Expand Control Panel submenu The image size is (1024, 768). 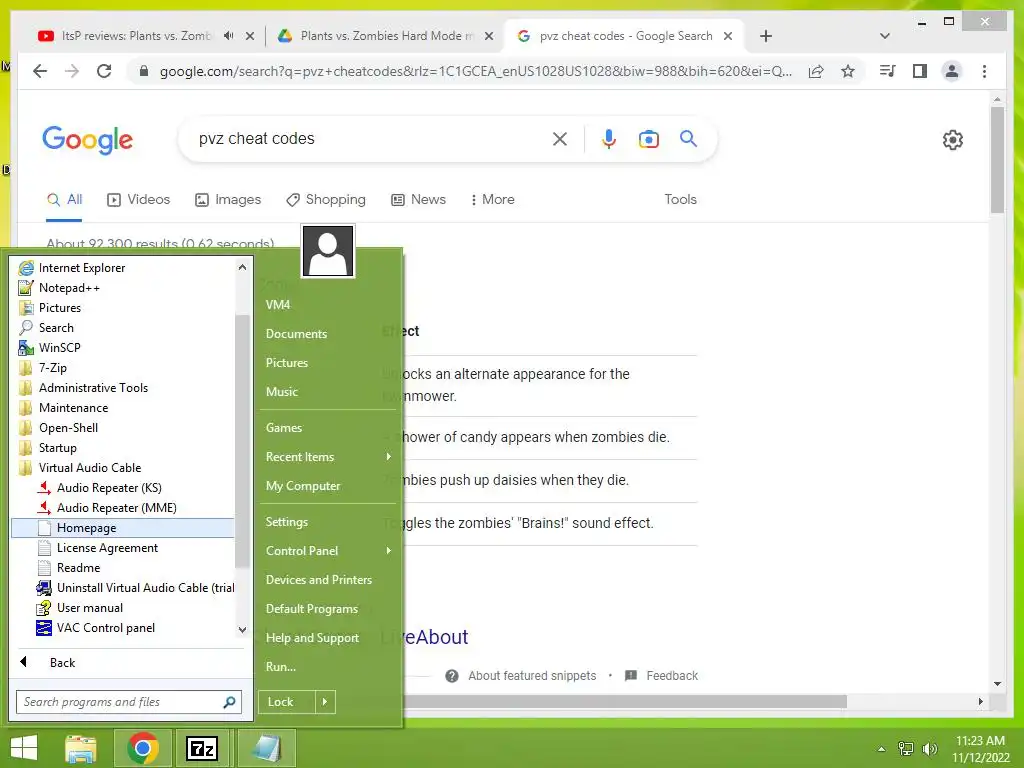pos(328,551)
